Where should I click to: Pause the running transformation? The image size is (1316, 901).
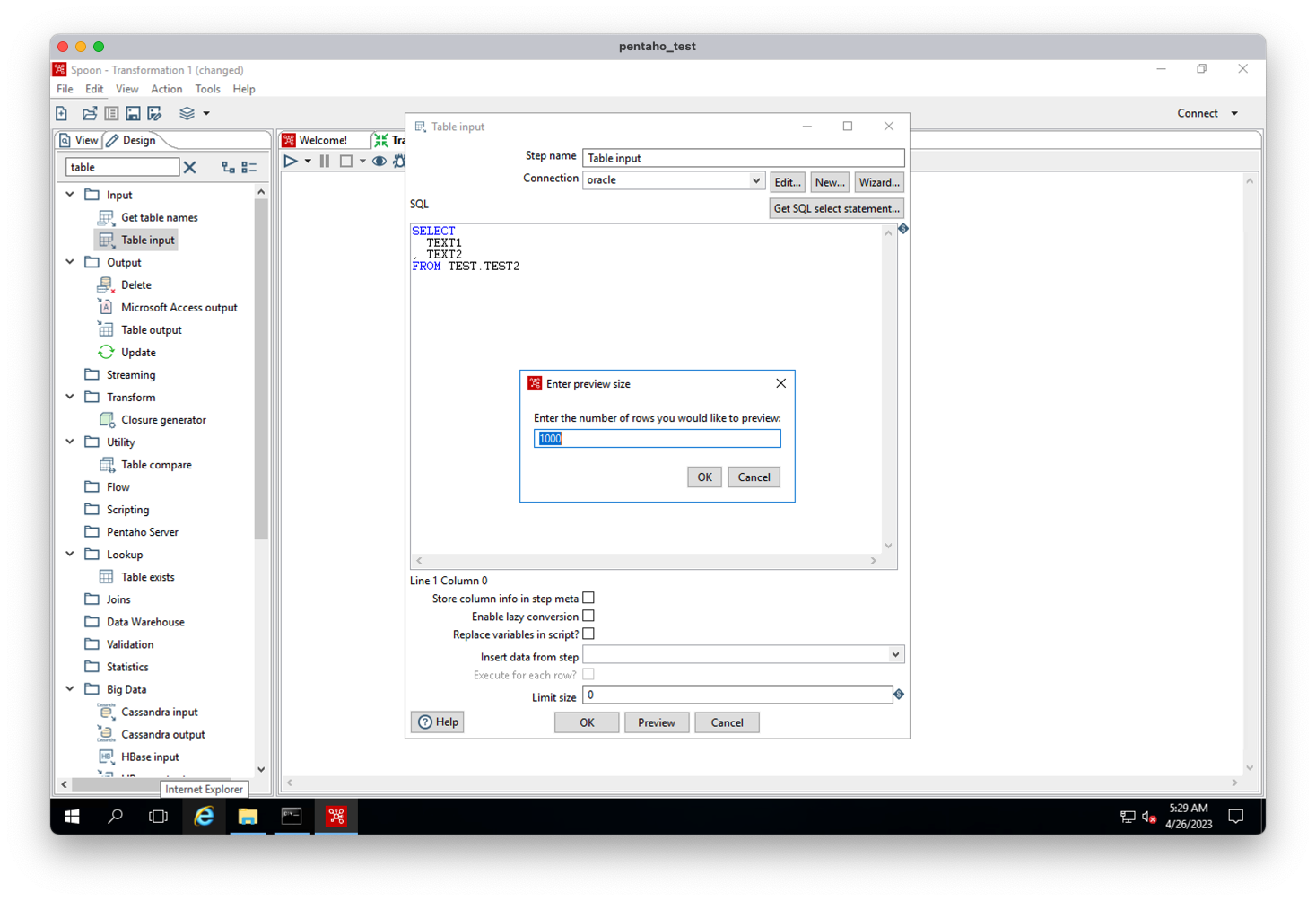tap(325, 162)
